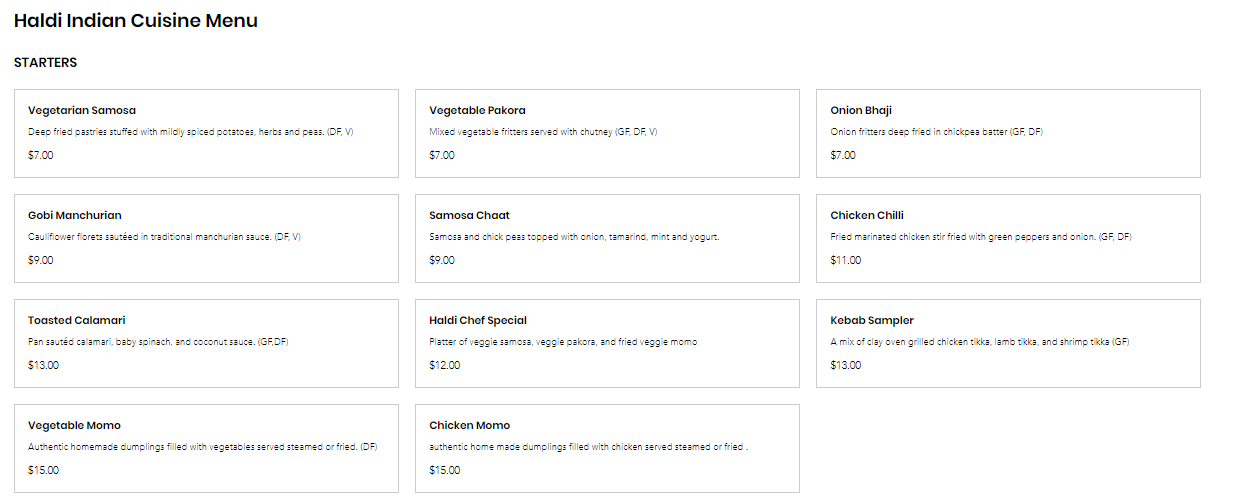1259x500 pixels.
Task: Select the Chicken Chilli item title
Action: pos(867,215)
